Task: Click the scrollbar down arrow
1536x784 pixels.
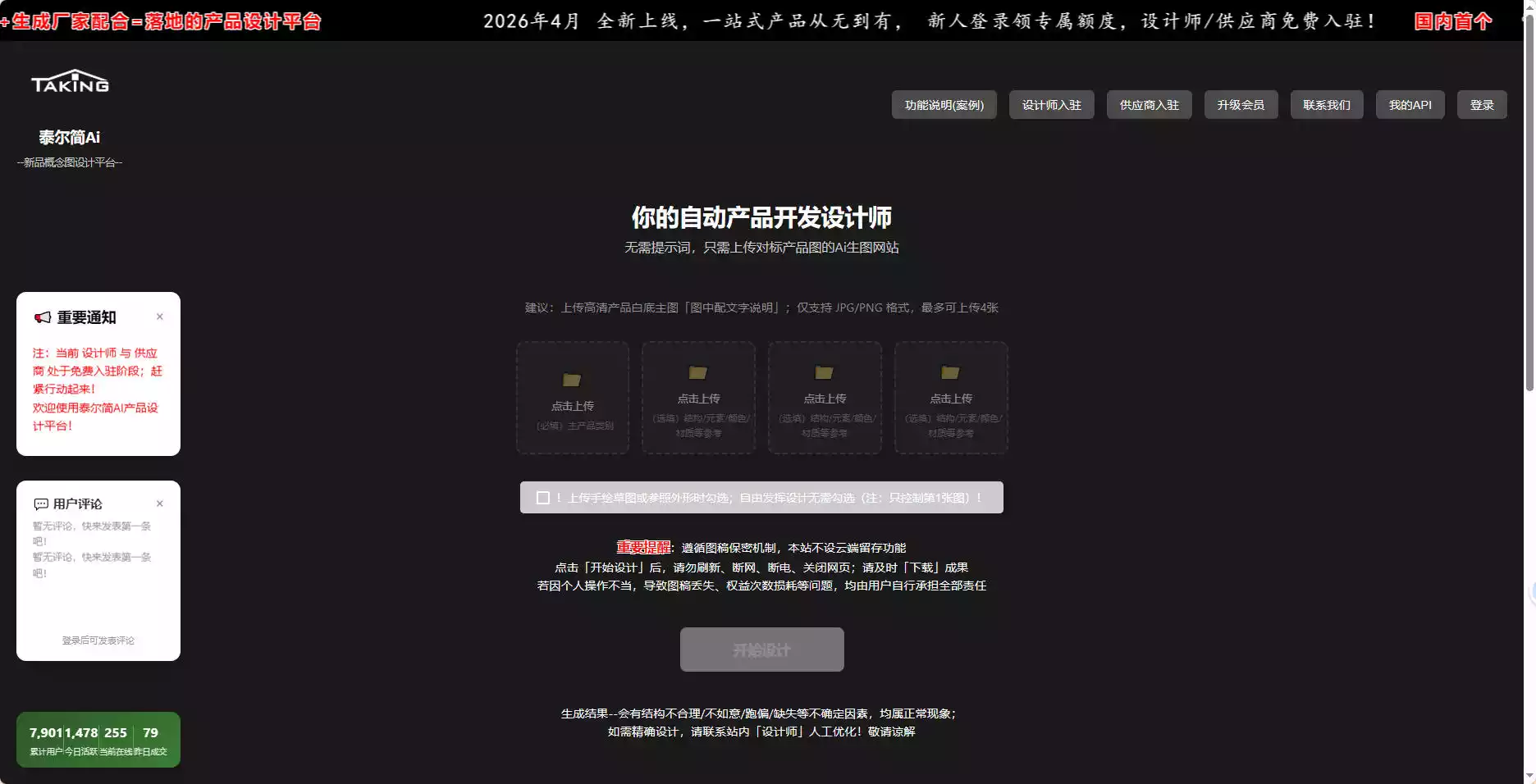Action: pos(1529,776)
